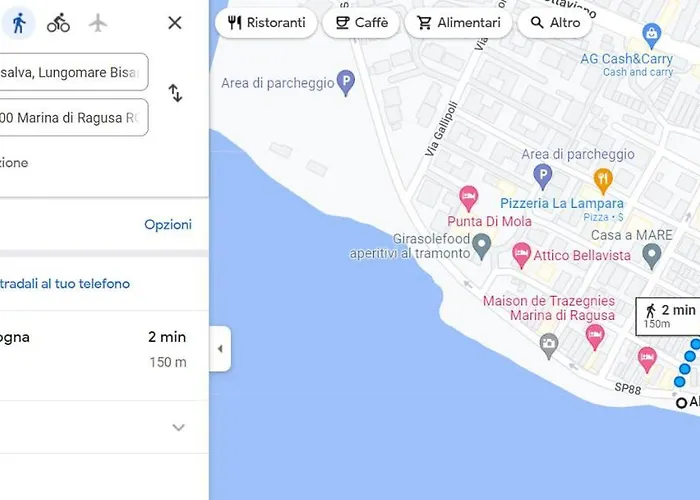Select walking travel mode icon

click(19, 23)
